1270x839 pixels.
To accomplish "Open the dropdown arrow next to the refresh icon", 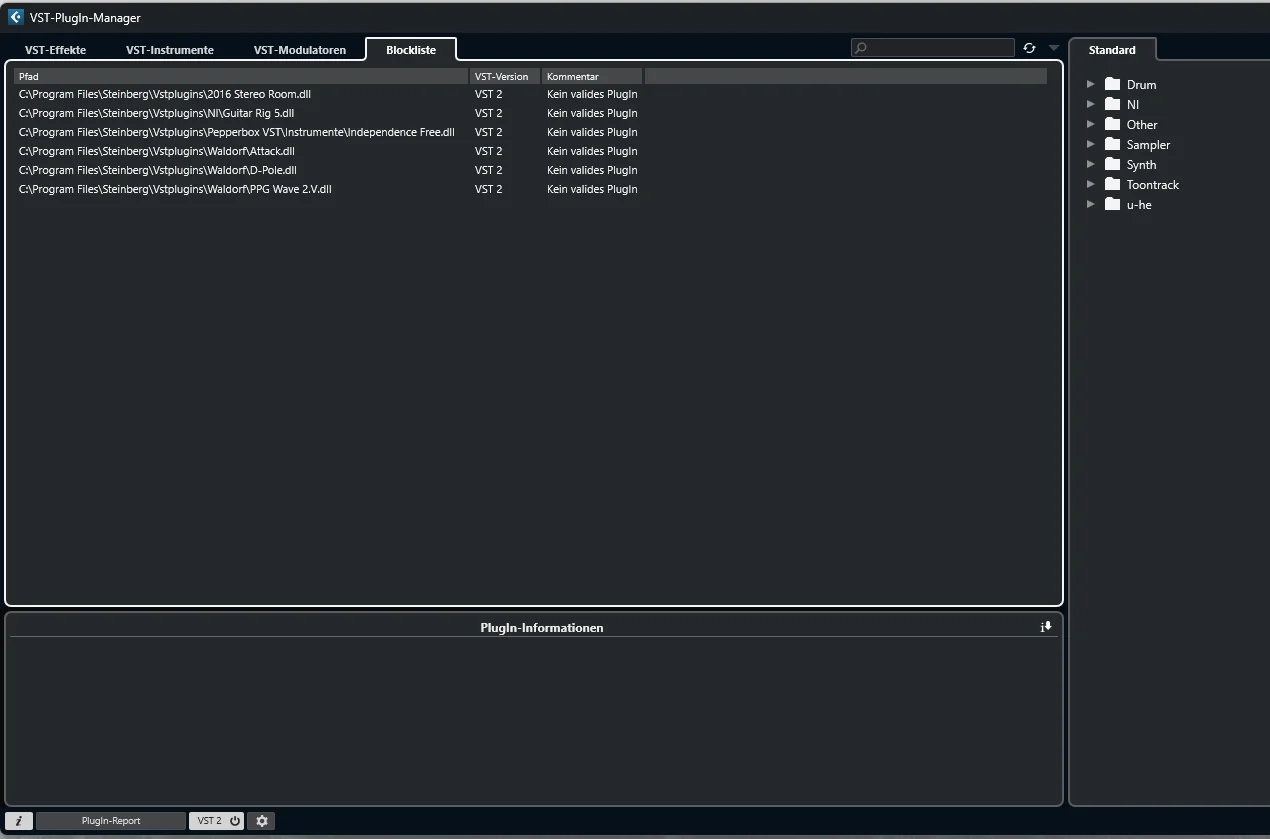I will point(1054,48).
